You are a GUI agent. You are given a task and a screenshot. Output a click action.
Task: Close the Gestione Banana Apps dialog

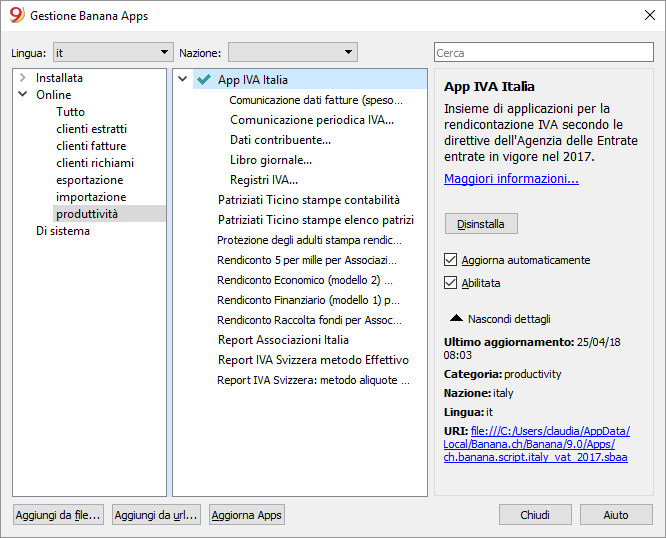pyautogui.click(x=649, y=15)
